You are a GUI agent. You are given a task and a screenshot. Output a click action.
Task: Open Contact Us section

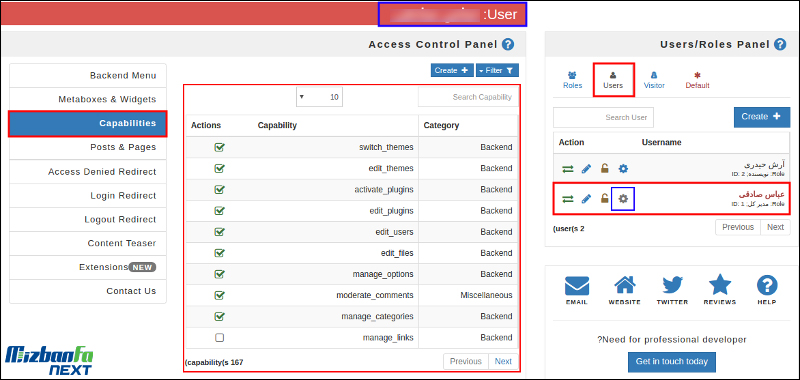point(88,291)
